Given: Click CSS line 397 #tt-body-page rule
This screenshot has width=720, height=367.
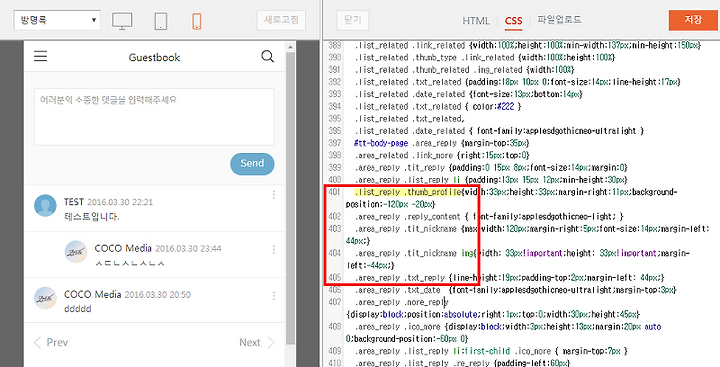Looking at the screenshot, I should [x=442, y=143].
